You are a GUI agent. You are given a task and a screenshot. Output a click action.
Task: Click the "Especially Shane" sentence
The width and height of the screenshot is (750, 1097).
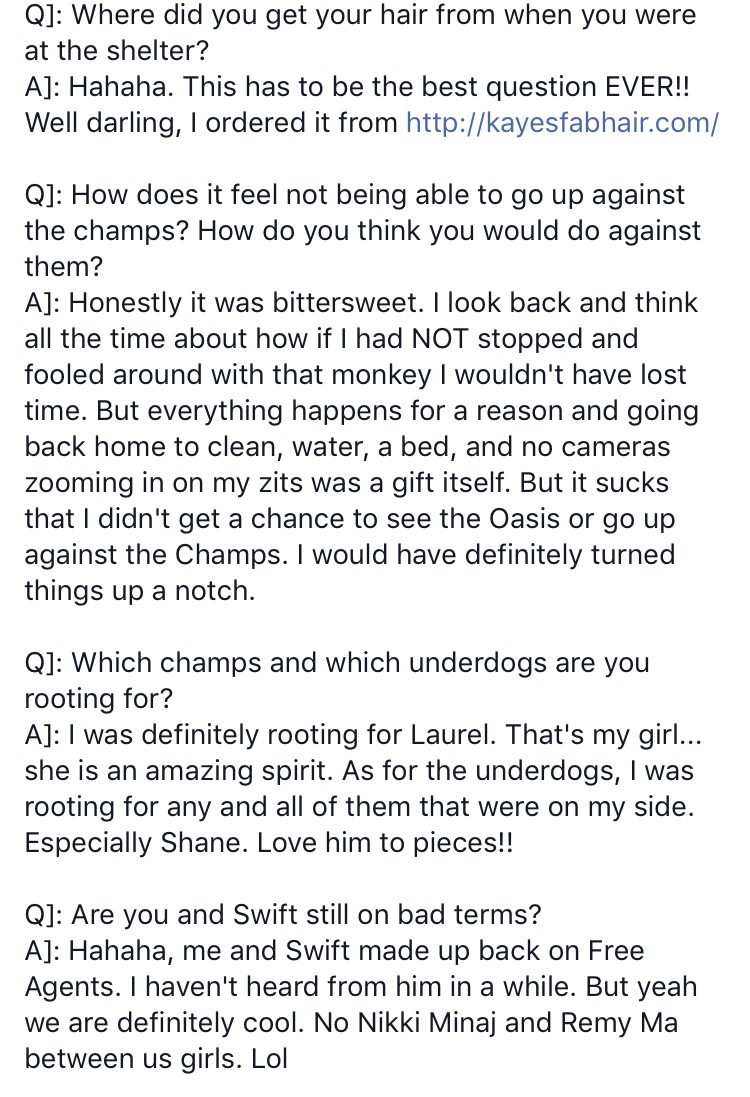tap(269, 843)
